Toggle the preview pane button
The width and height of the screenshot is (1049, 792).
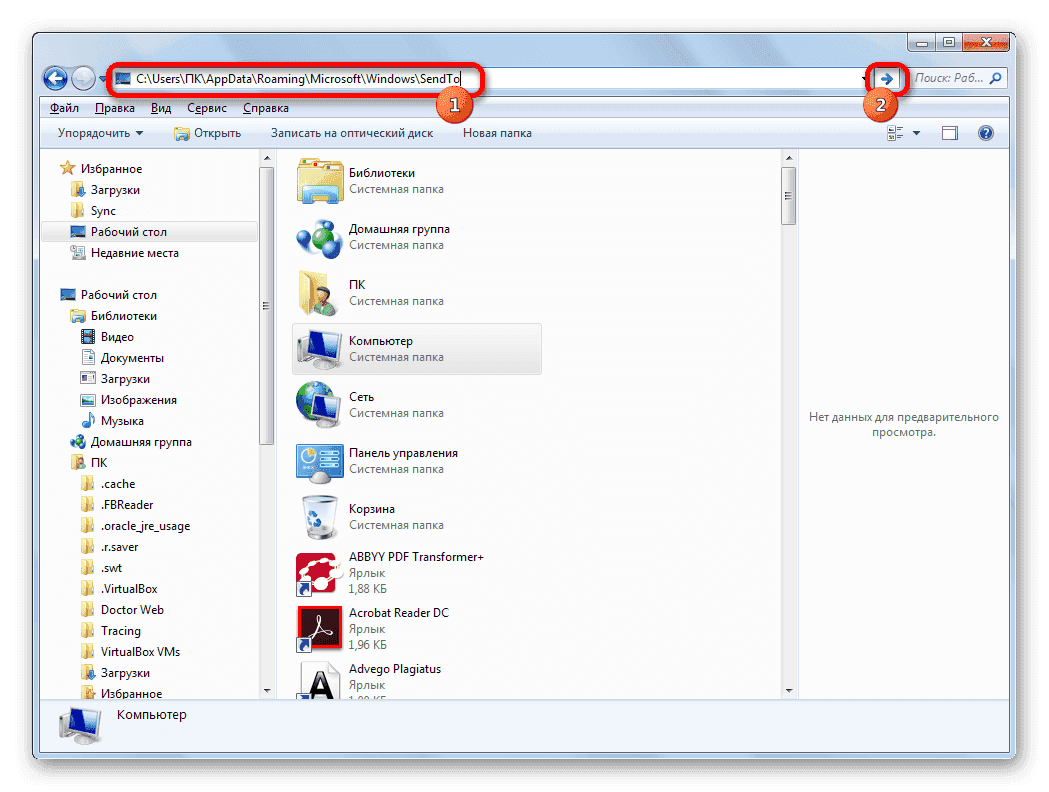[x=949, y=133]
